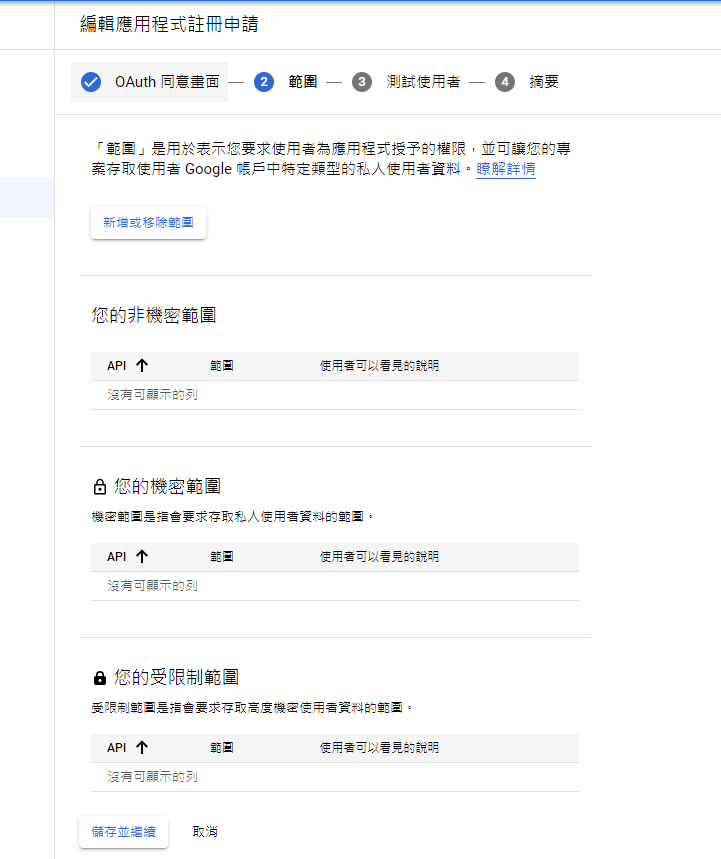
Task: Click API header text in 非機密範圍 table
Action: coord(117,365)
